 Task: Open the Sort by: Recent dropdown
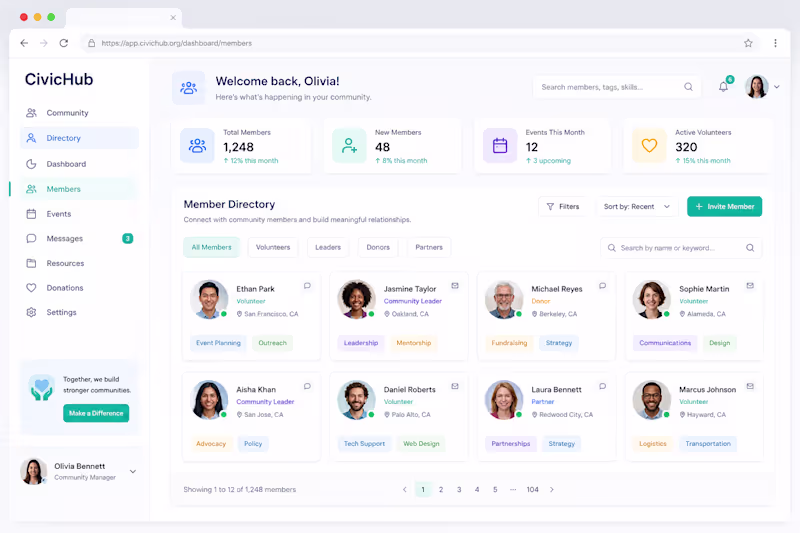coord(637,207)
